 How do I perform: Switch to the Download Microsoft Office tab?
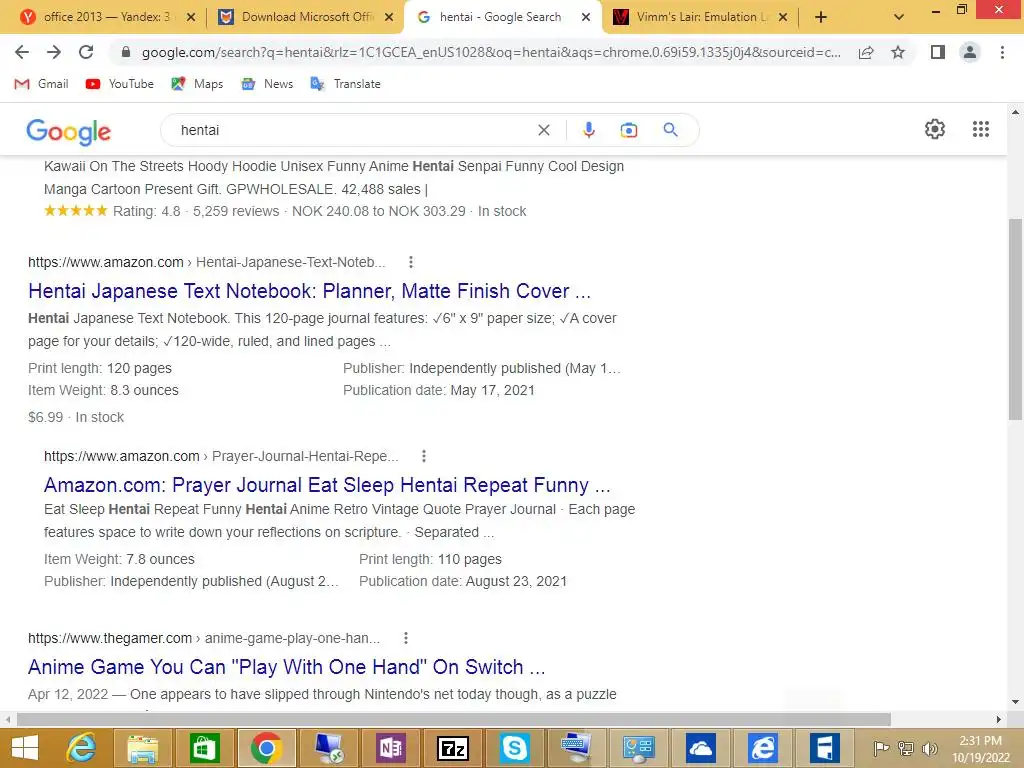pos(297,17)
